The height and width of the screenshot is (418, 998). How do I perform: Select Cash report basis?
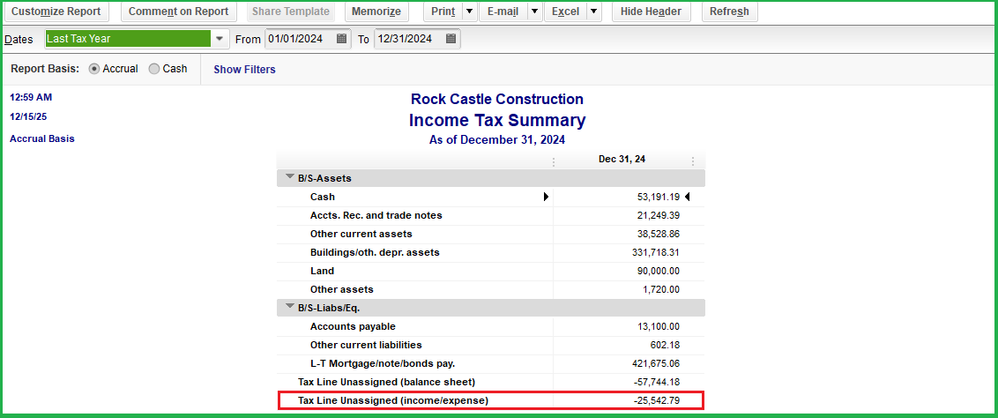(154, 69)
